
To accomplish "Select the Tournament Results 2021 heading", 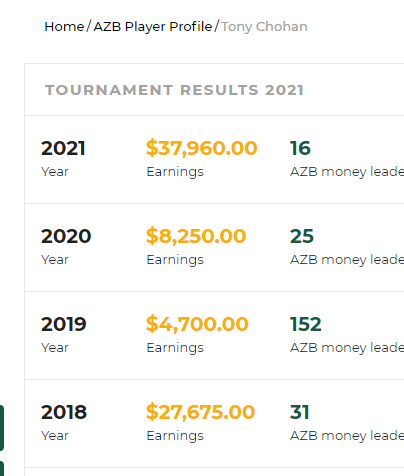I will click(174, 90).
